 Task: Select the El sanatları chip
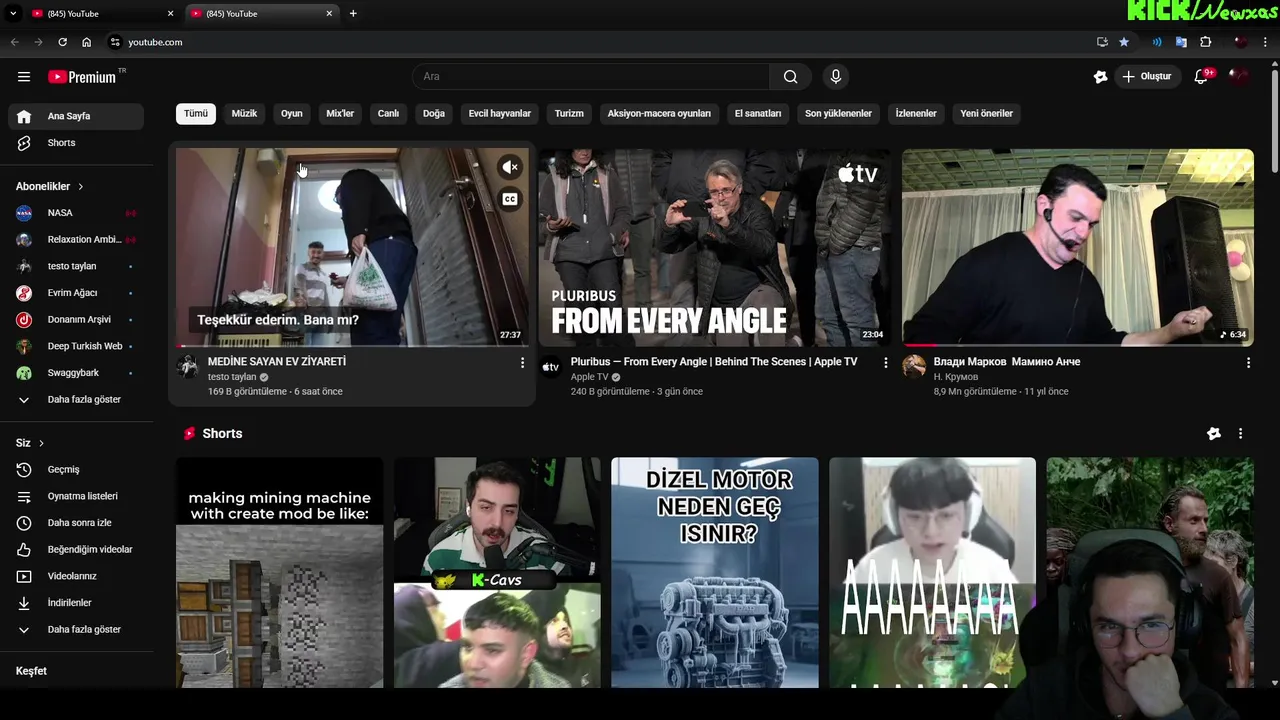click(x=758, y=114)
